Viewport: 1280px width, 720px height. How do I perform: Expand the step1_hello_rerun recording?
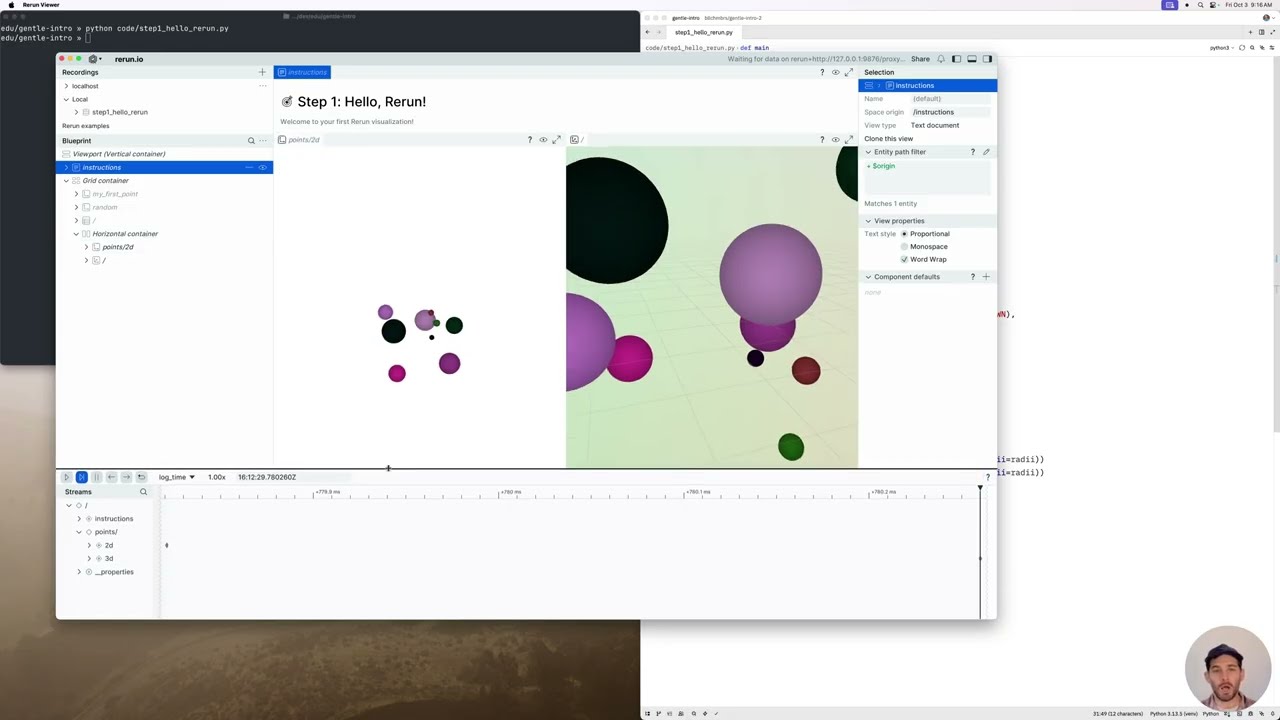[x=76, y=112]
